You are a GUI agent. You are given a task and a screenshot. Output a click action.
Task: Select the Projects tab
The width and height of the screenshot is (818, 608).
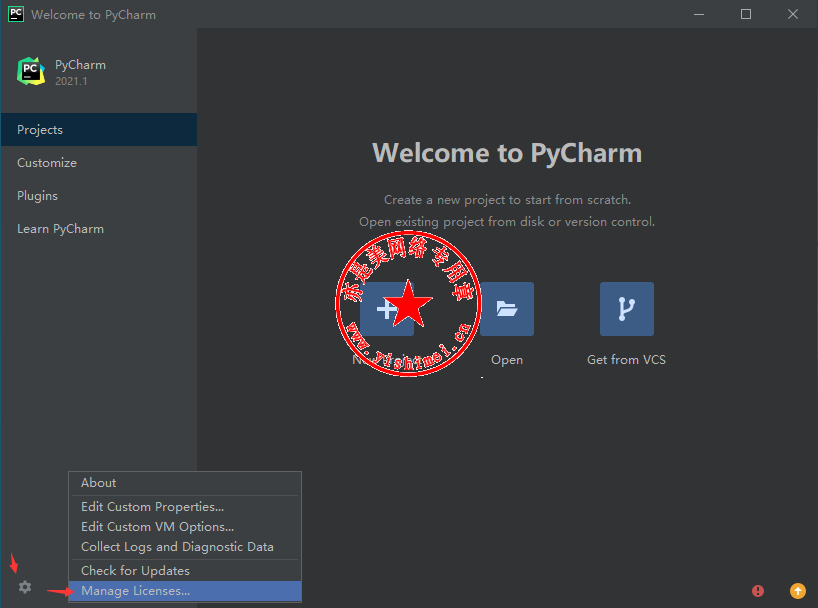point(99,129)
